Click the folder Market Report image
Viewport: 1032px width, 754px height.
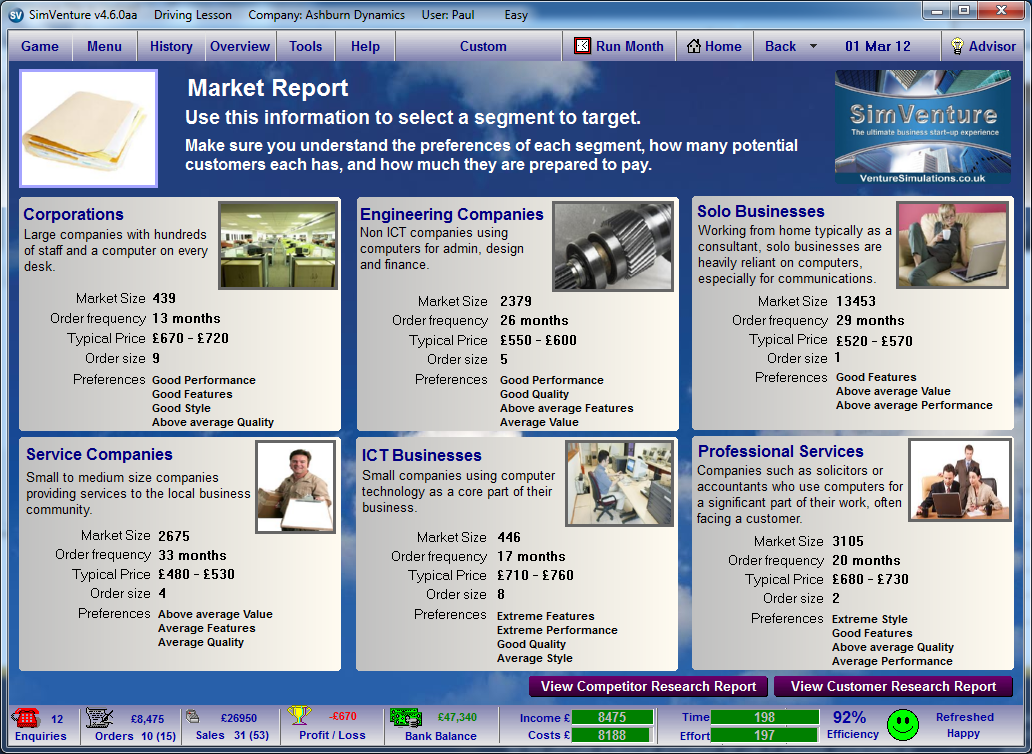click(89, 128)
